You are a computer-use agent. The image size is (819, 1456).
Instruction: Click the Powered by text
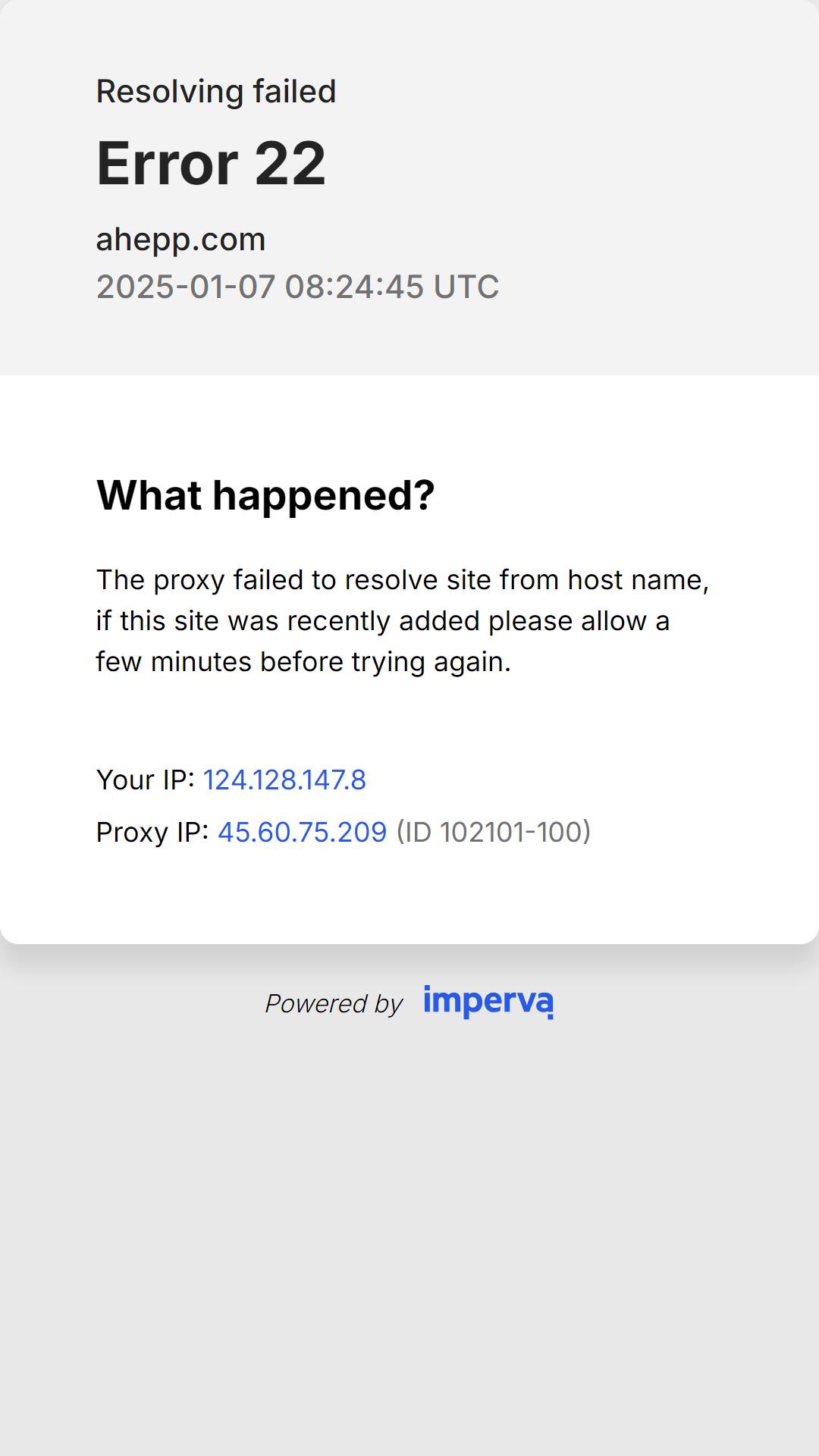334,1003
